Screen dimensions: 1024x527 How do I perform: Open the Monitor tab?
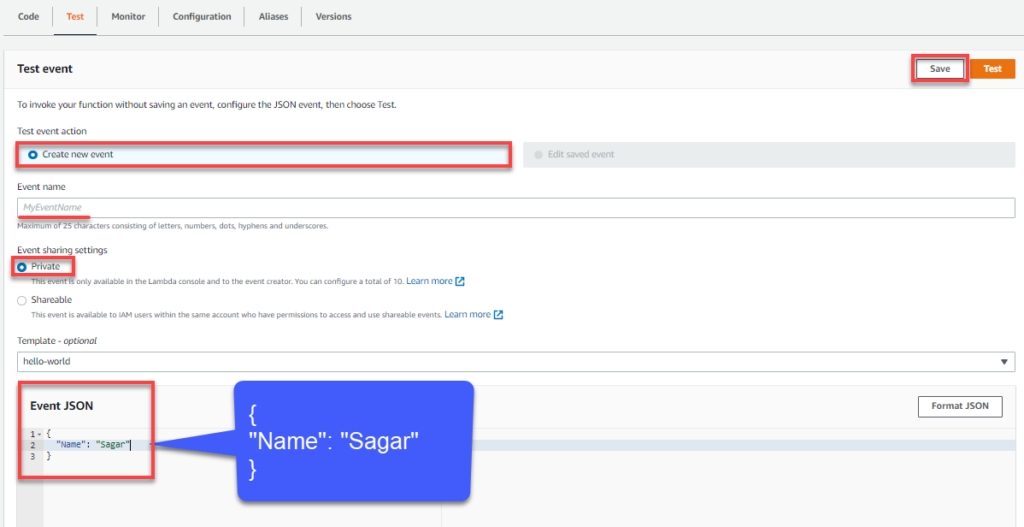point(128,17)
